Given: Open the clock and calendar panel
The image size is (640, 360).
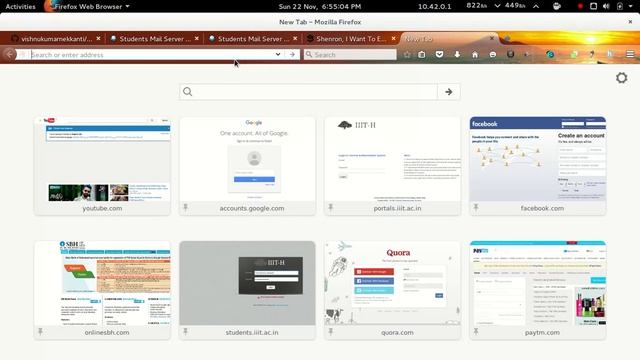Looking at the screenshot, I should [x=320, y=7].
